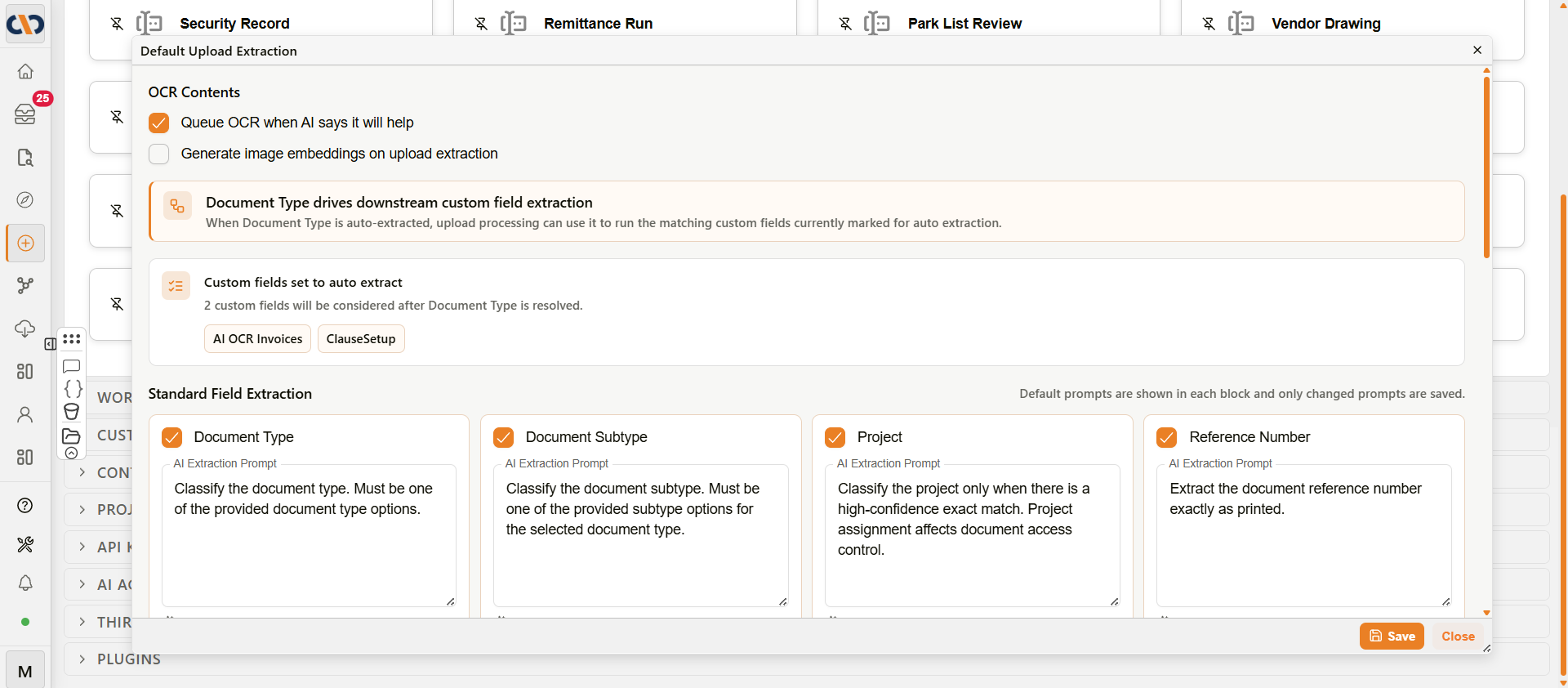Uncheck the Document Type extraction checkbox
Viewport: 1568px width, 688px height.
point(171,437)
